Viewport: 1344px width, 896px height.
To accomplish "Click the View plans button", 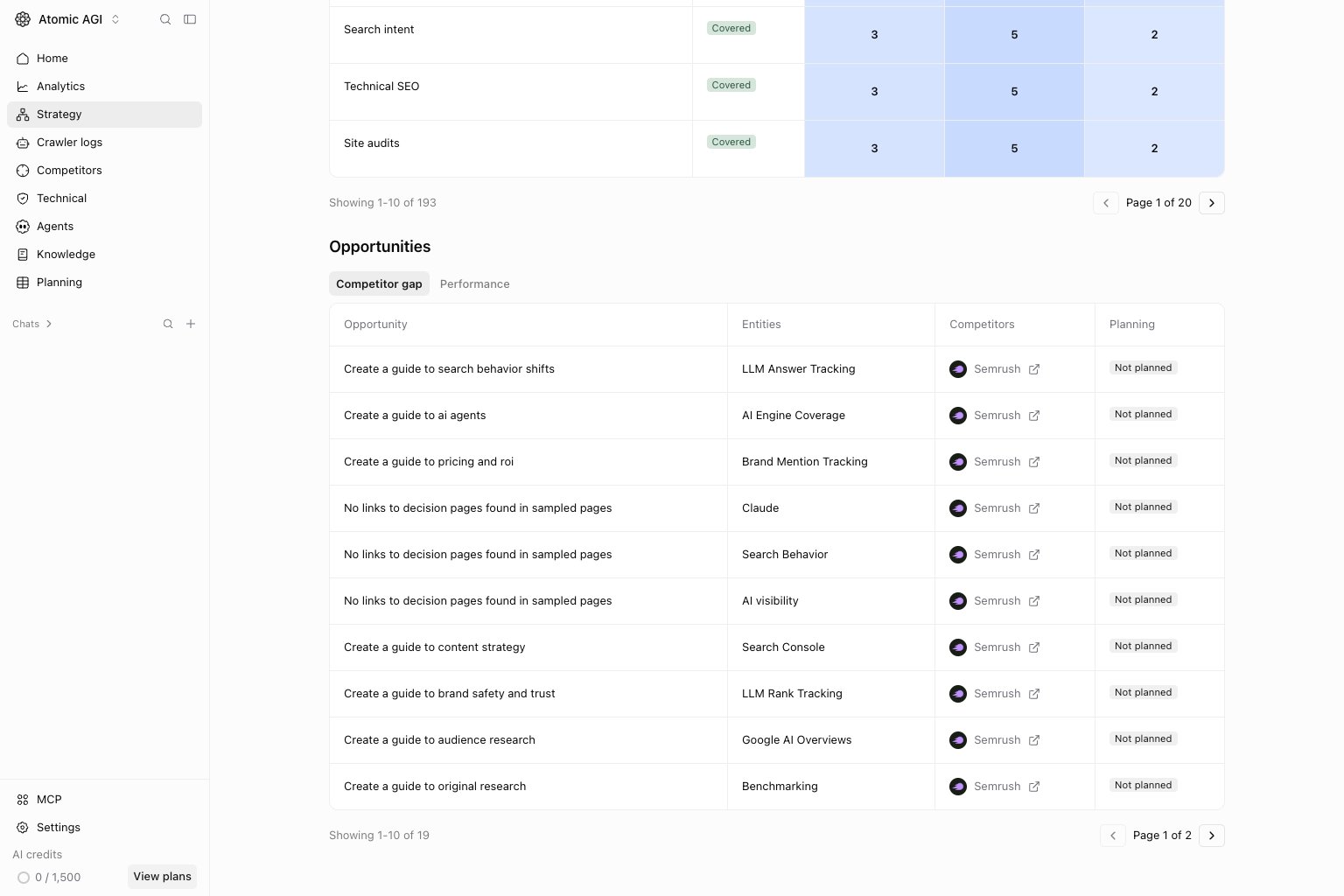I will (x=162, y=877).
